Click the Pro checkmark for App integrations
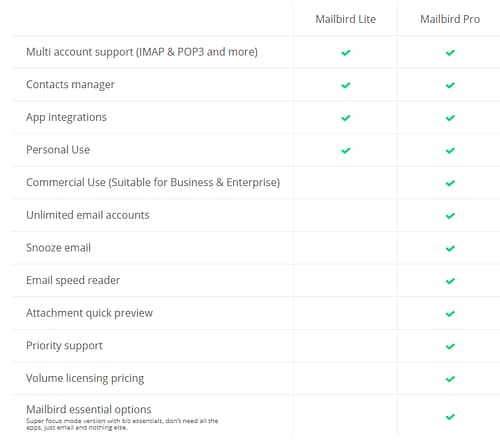 450,118
